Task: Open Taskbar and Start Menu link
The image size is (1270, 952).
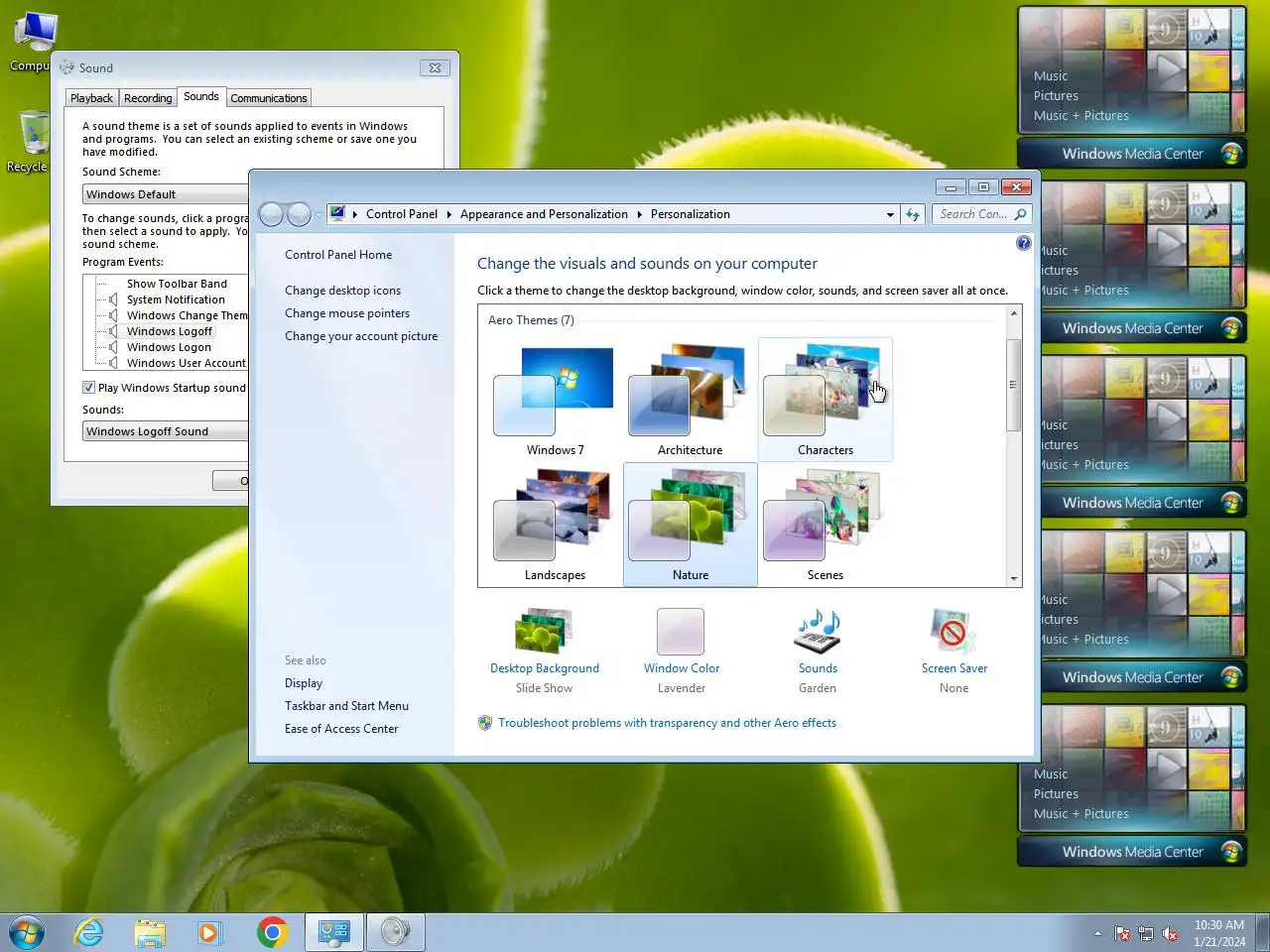Action: 346,706
